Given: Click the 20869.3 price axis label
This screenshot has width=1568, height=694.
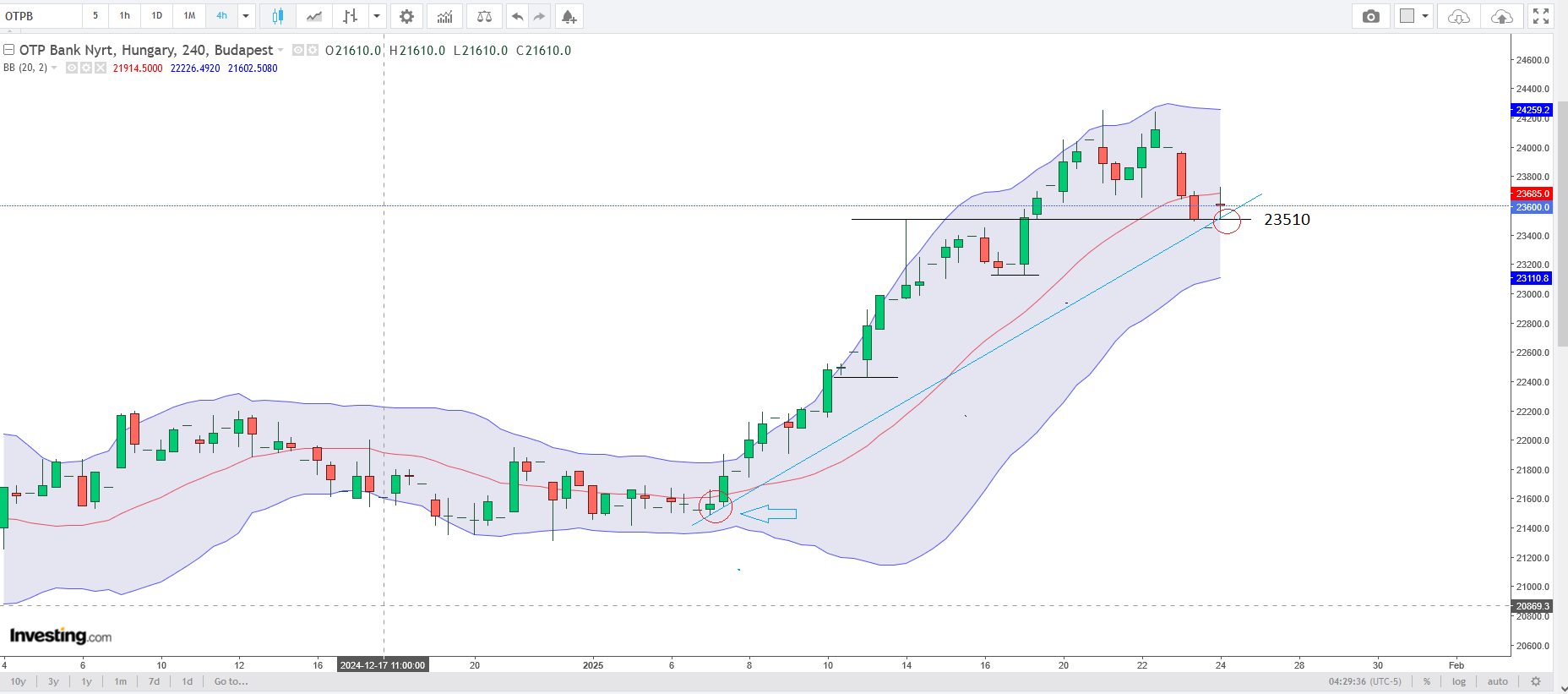Looking at the screenshot, I should tap(1532, 606).
